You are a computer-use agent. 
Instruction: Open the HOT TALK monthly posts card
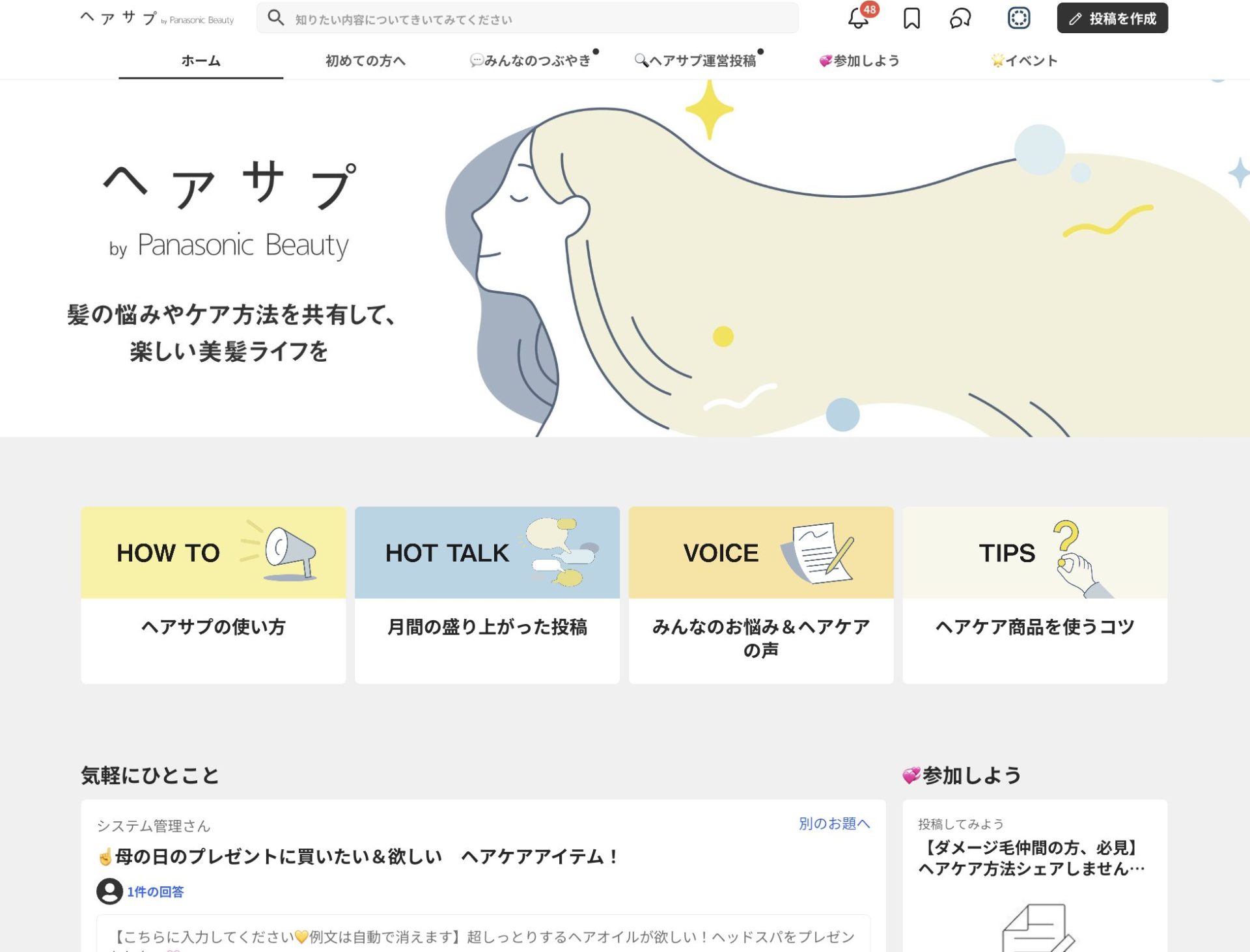click(x=487, y=595)
